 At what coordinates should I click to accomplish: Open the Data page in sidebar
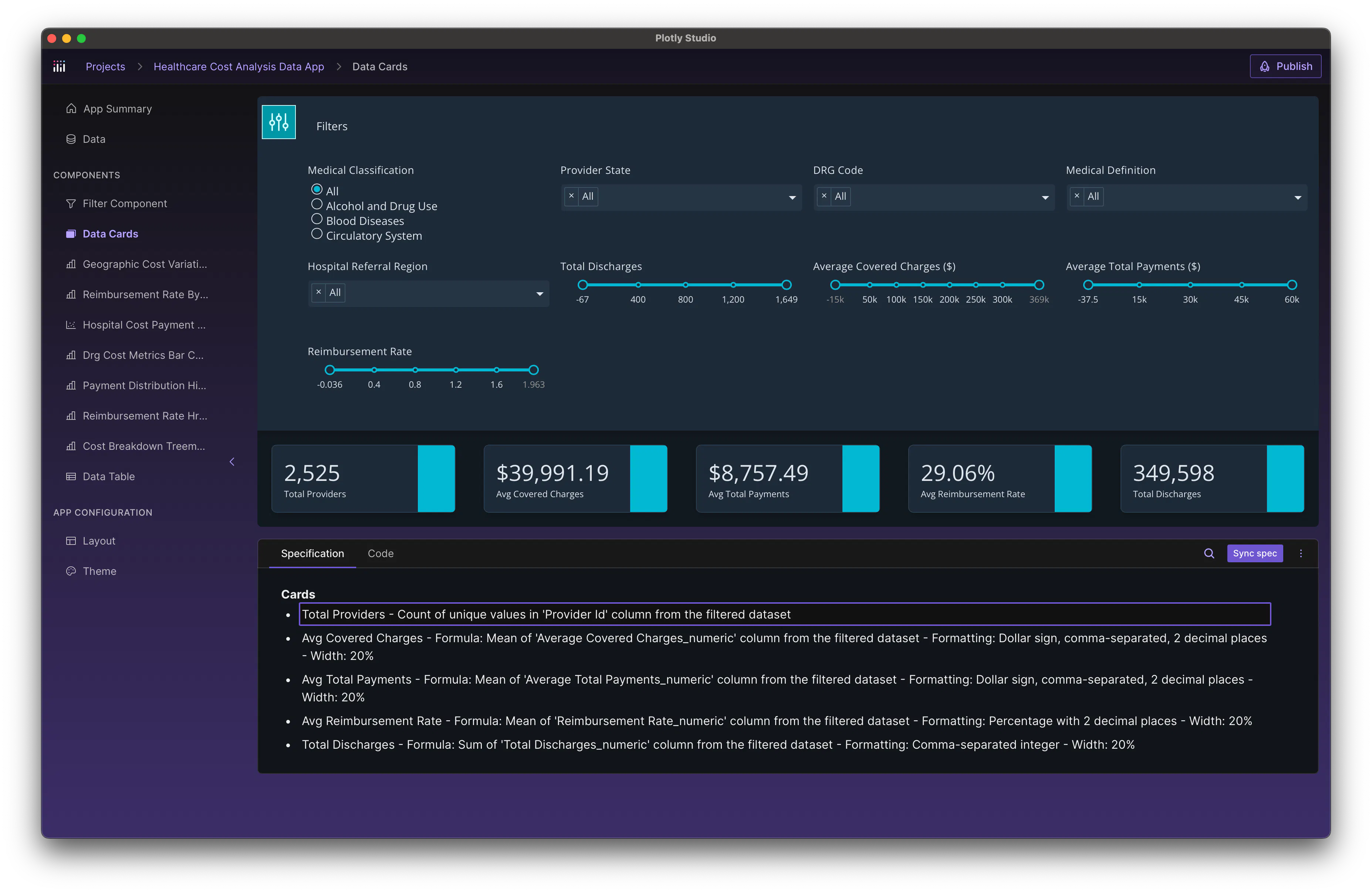tap(86, 139)
